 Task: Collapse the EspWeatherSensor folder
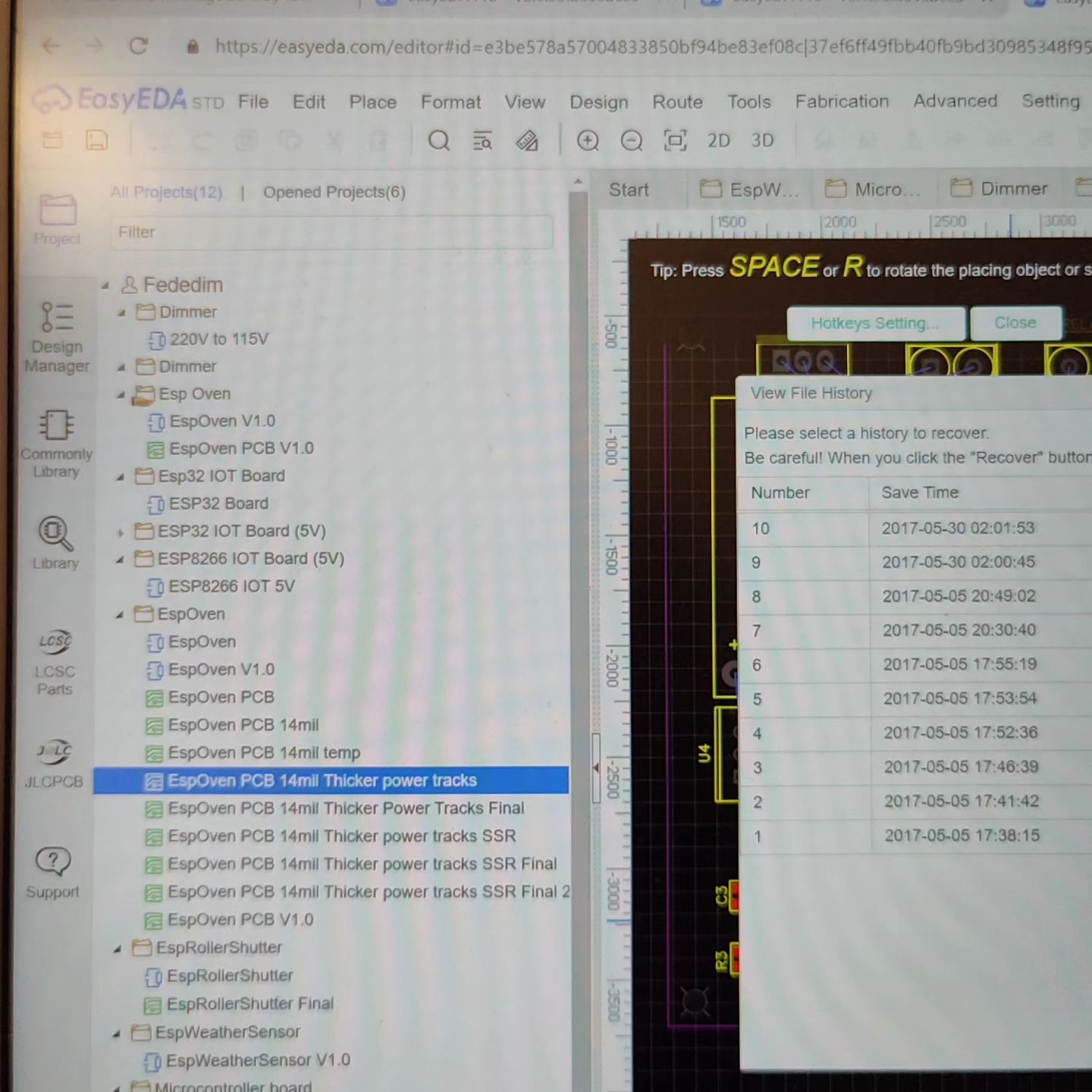[117, 1033]
